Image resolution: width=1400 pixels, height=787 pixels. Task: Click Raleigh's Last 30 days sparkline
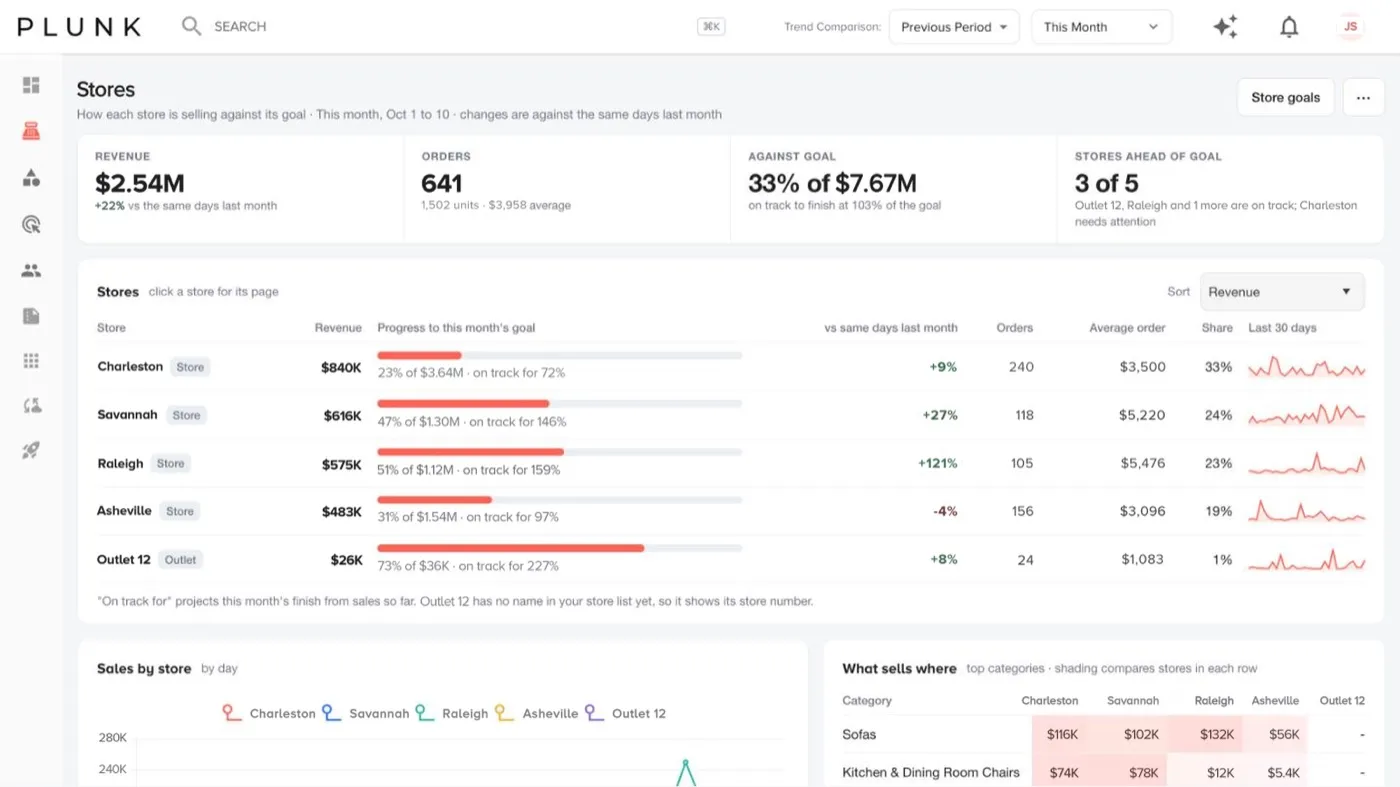click(1306, 464)
